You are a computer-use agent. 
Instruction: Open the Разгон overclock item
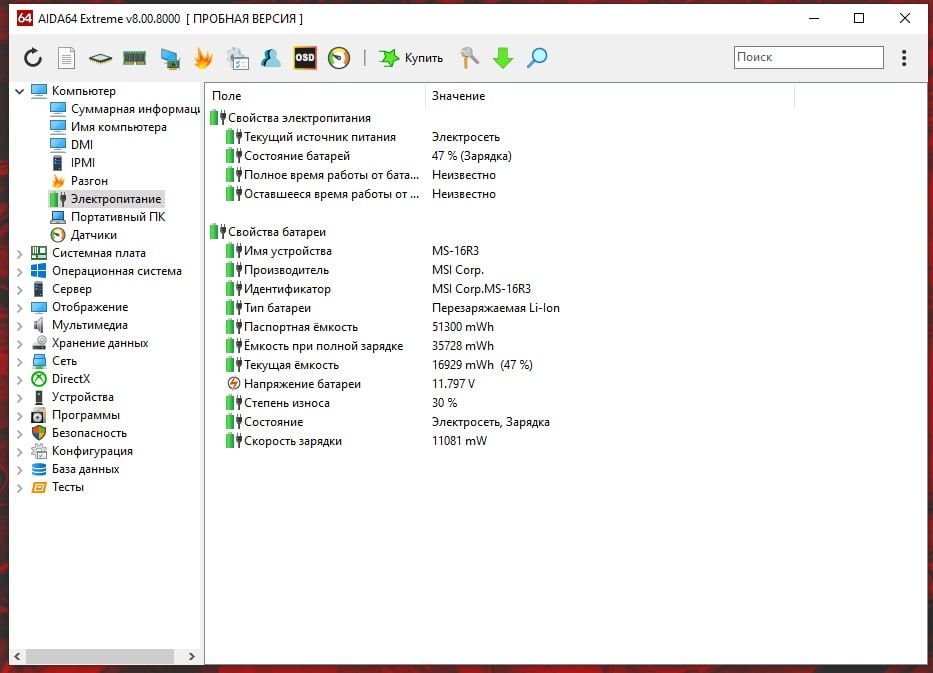click(79, 180)
